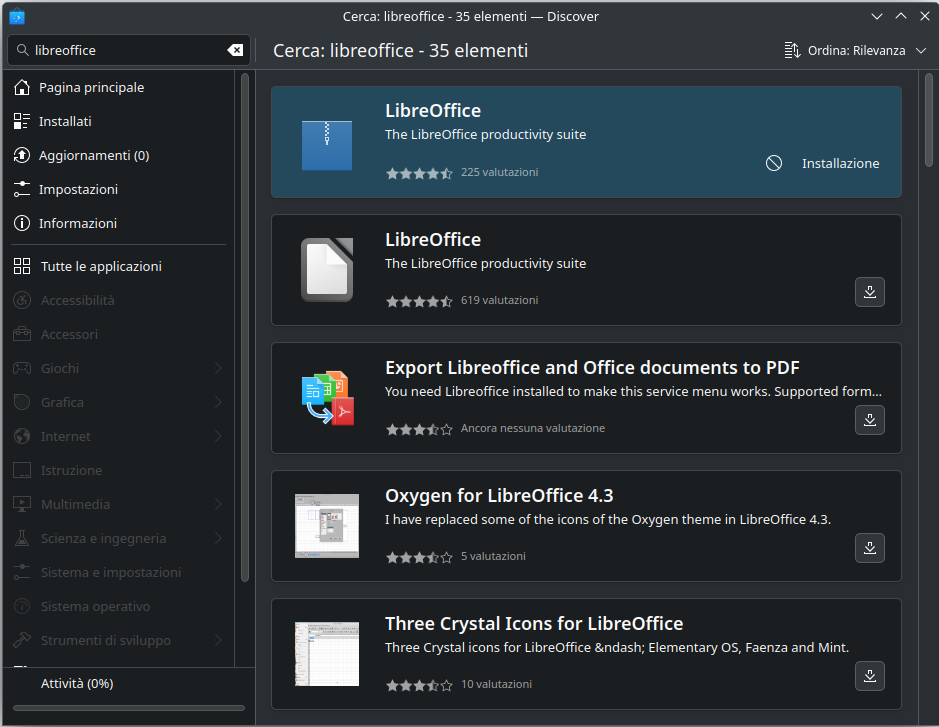Open Aggiornamenti (0) page
The height and width of the screenshot is (727, 939).
coord(93,155)
